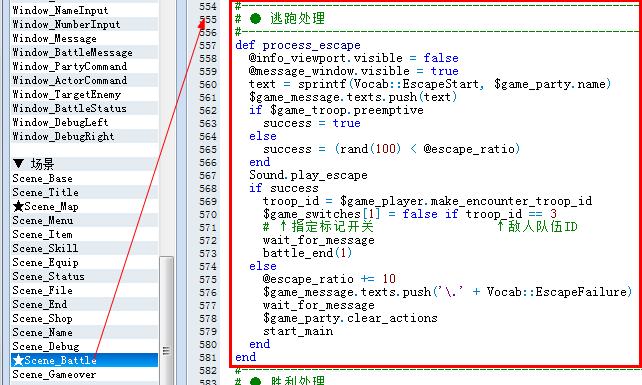The height and width of the screenshot is (385, 642).
Task: Click the sprintf Vocab::EscapeStart line
Action: 430,84
